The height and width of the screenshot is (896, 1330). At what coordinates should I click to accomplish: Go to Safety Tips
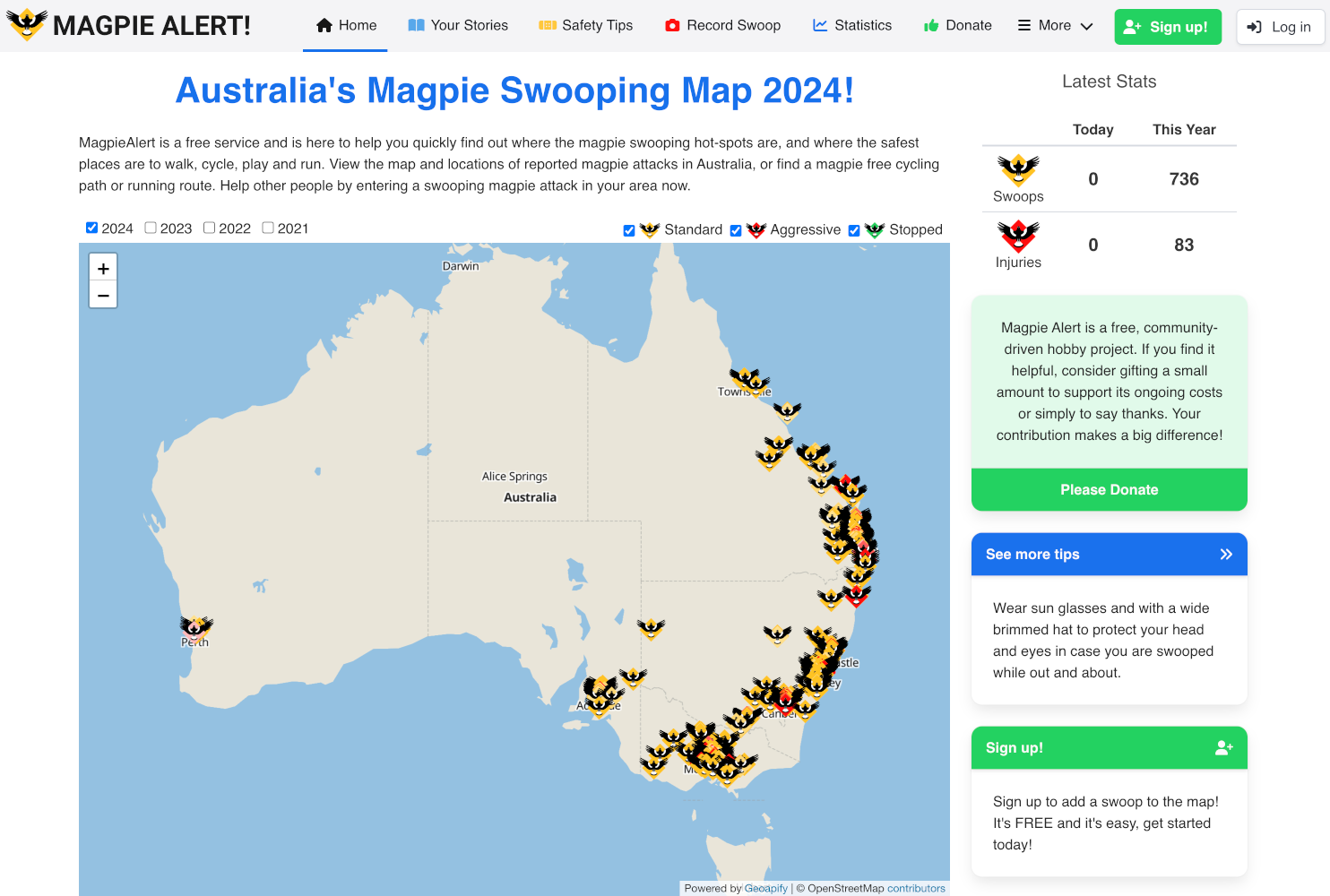click(586, 25)
